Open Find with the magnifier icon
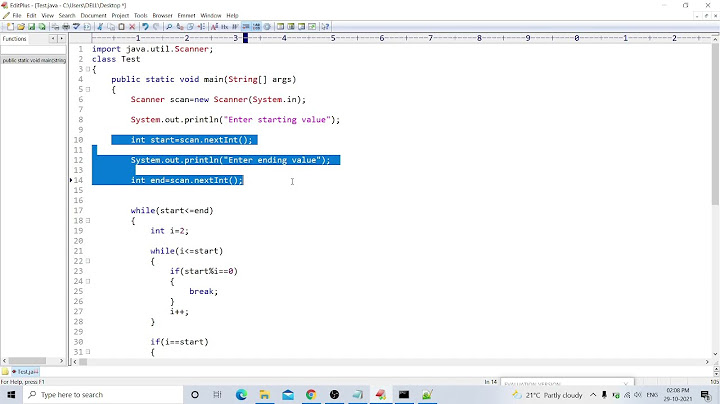 click(x=169, y=27)
